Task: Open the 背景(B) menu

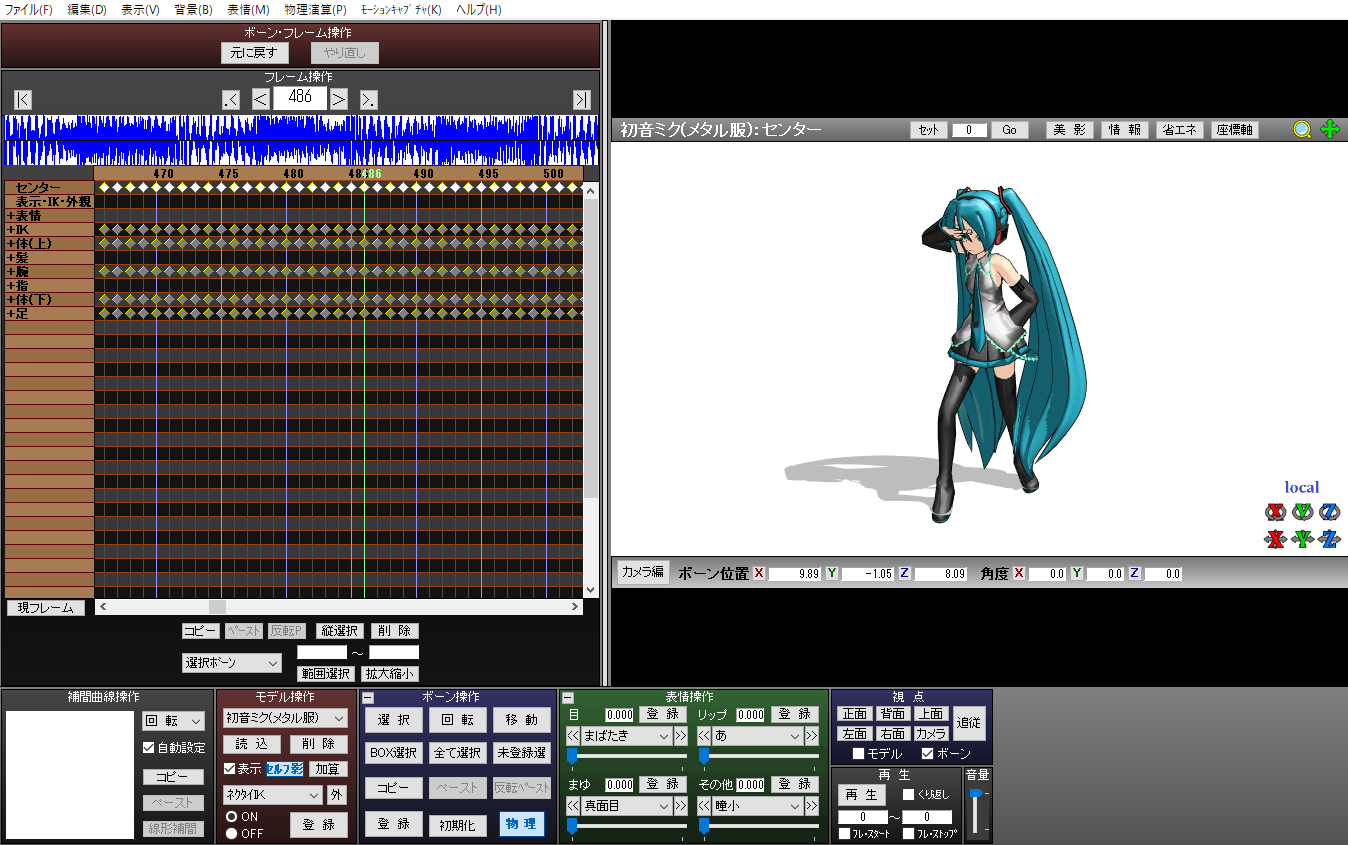Action: 193,10
